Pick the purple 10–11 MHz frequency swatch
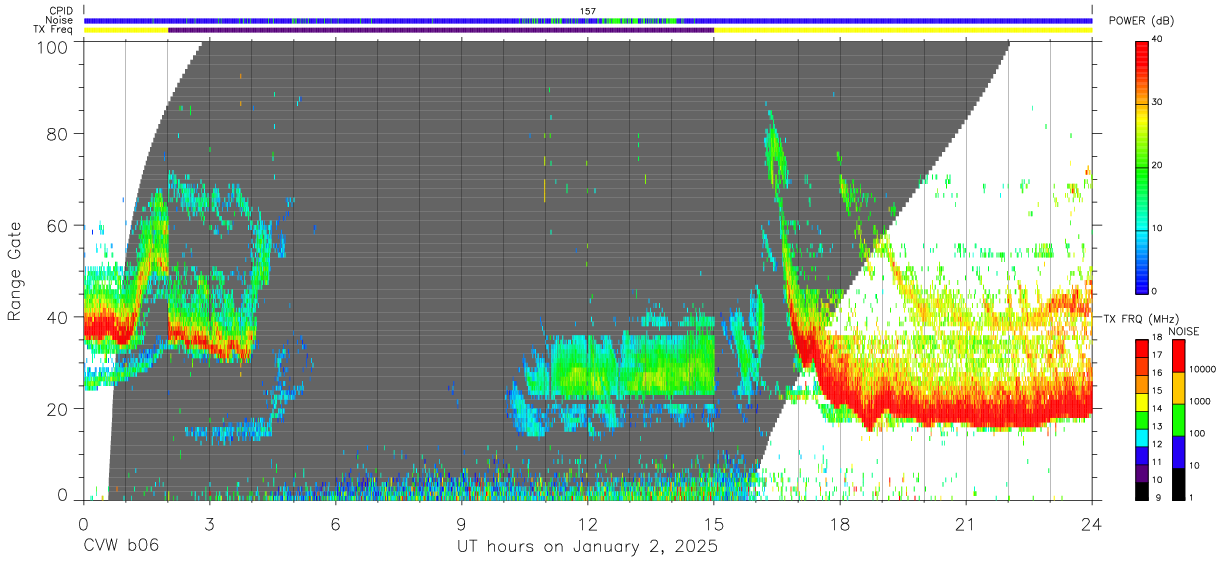1228x567 pixels. pyautogui.click(x=1142, y=474)
